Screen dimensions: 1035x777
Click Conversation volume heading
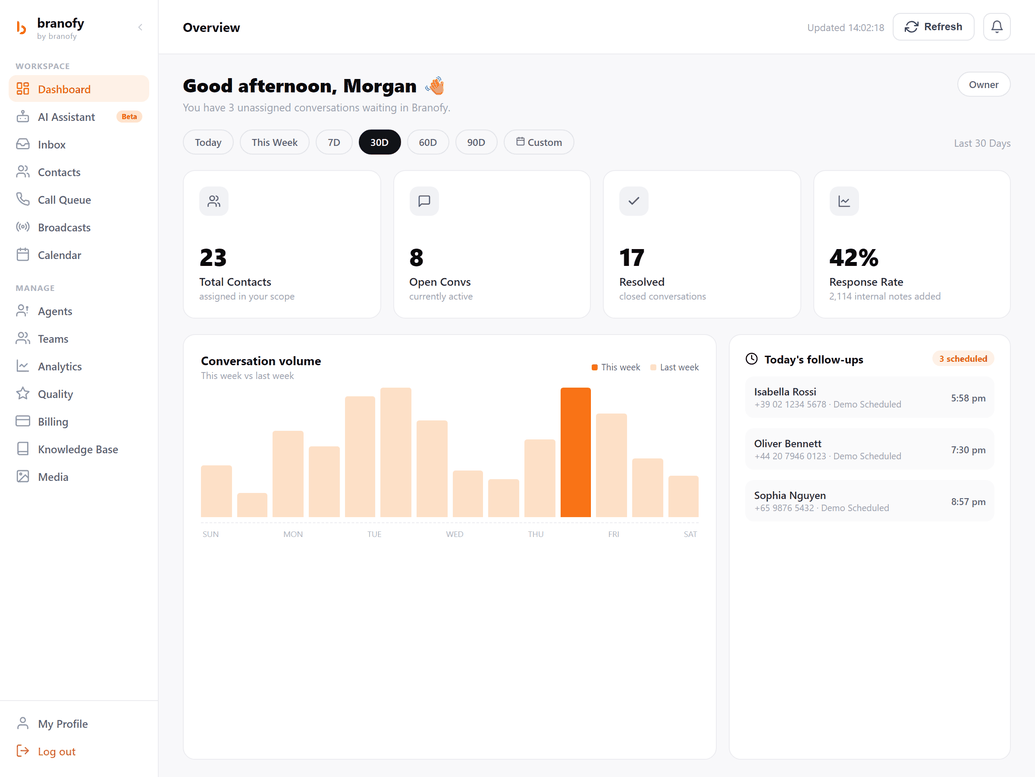261,361
